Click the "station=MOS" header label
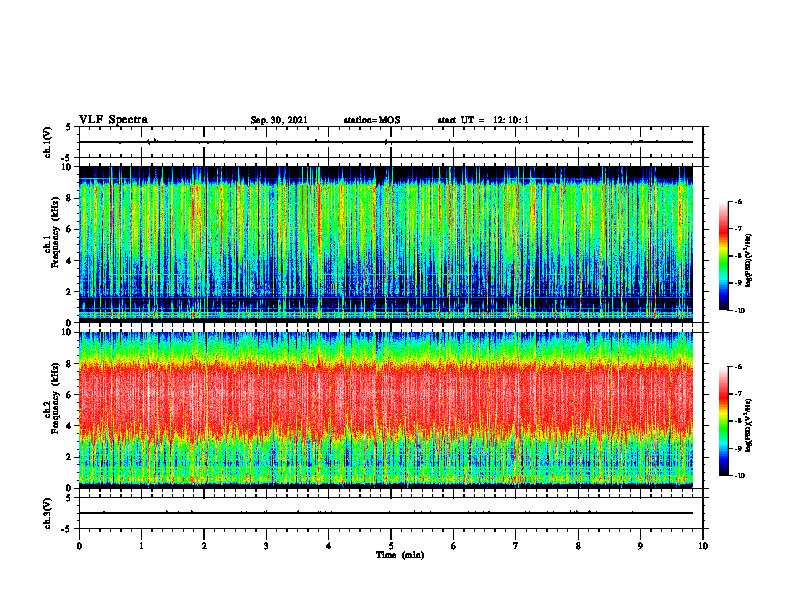The width and height of the screenshot is (792, 612). pos(372,120)
